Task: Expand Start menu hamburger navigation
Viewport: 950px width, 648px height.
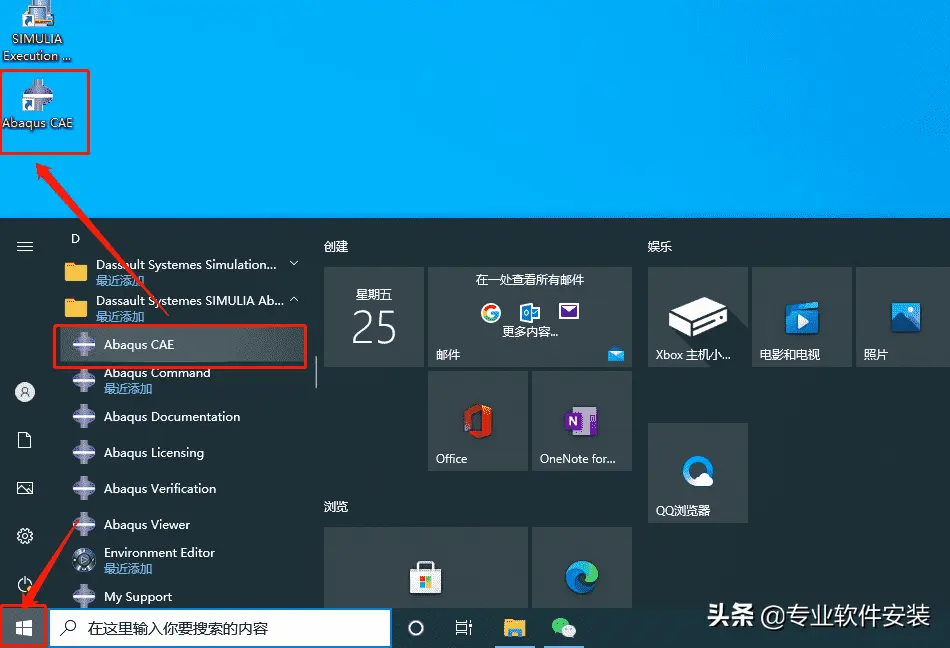Action: (25, 246)
